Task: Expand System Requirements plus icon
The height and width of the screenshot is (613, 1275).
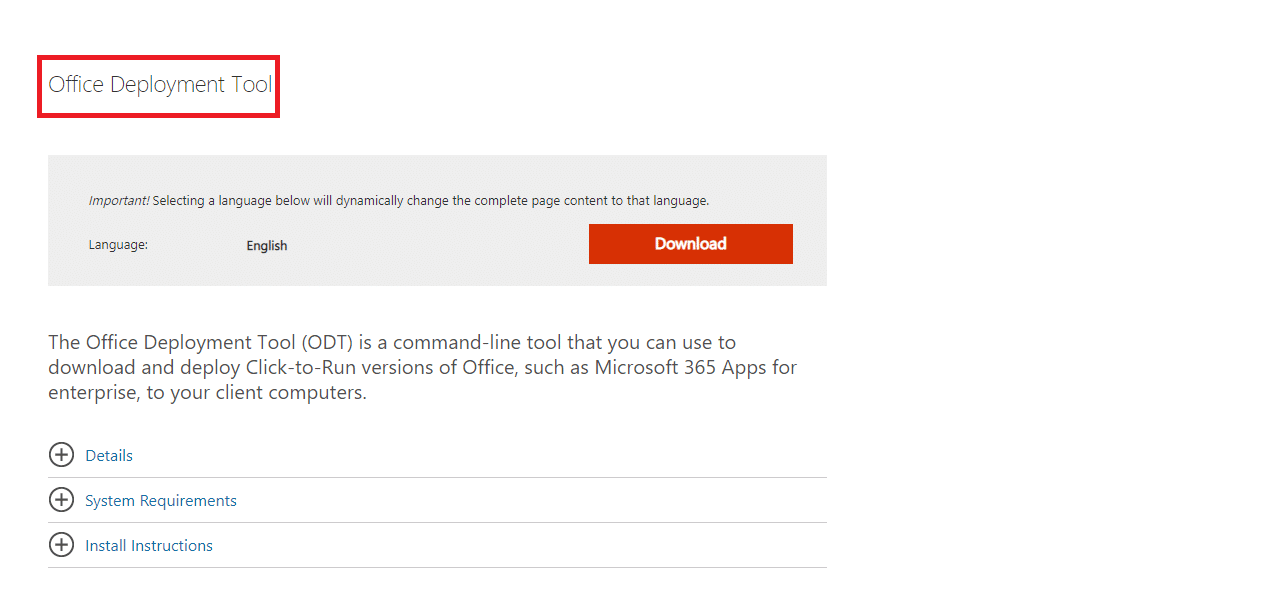Action: [62, 500]
